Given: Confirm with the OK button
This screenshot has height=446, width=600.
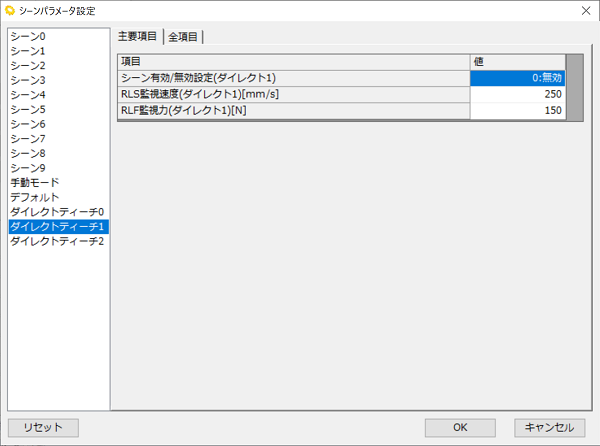Looking at the screenshot, I should click(x=460, y=428).
